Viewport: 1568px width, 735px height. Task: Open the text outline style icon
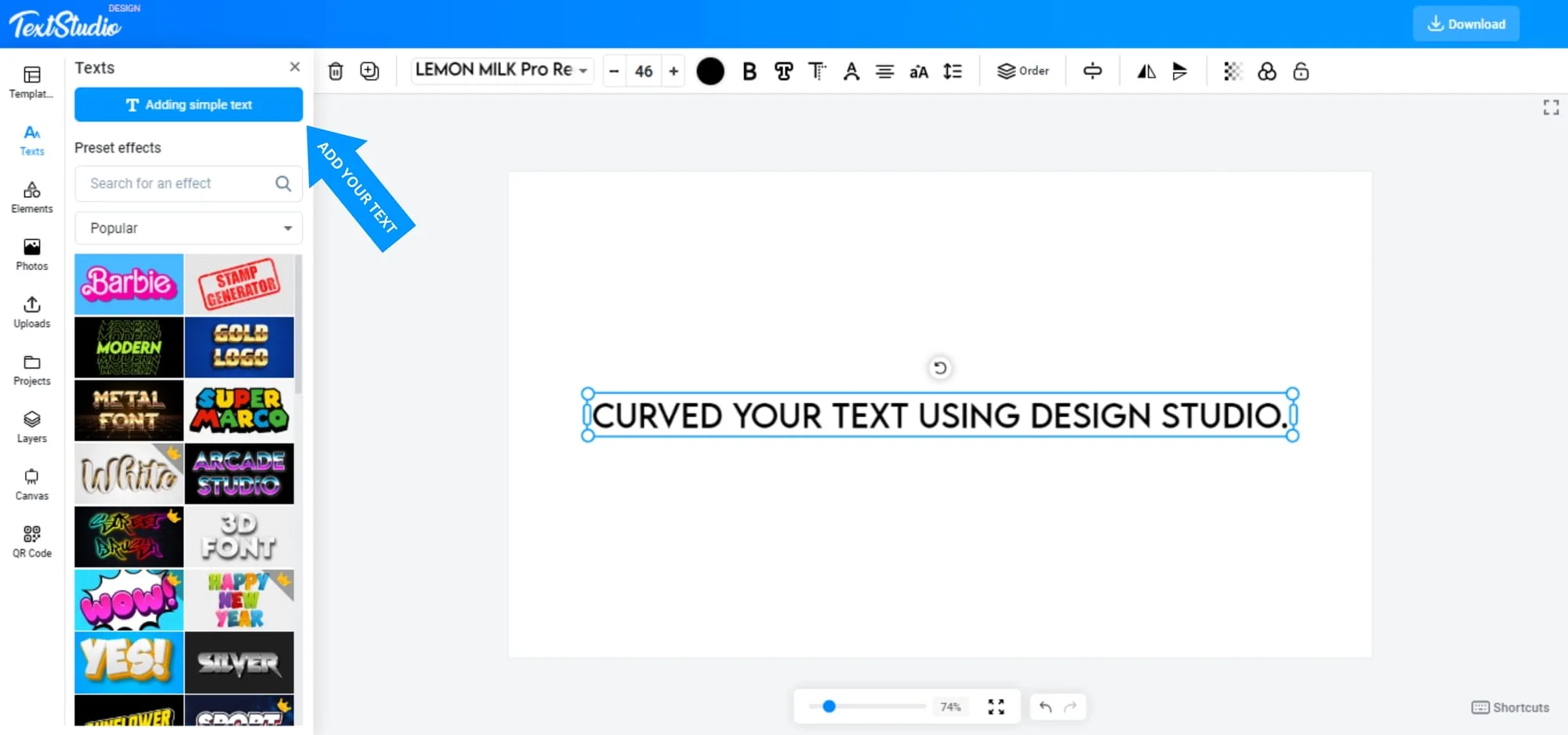click(x=783, y=71)
